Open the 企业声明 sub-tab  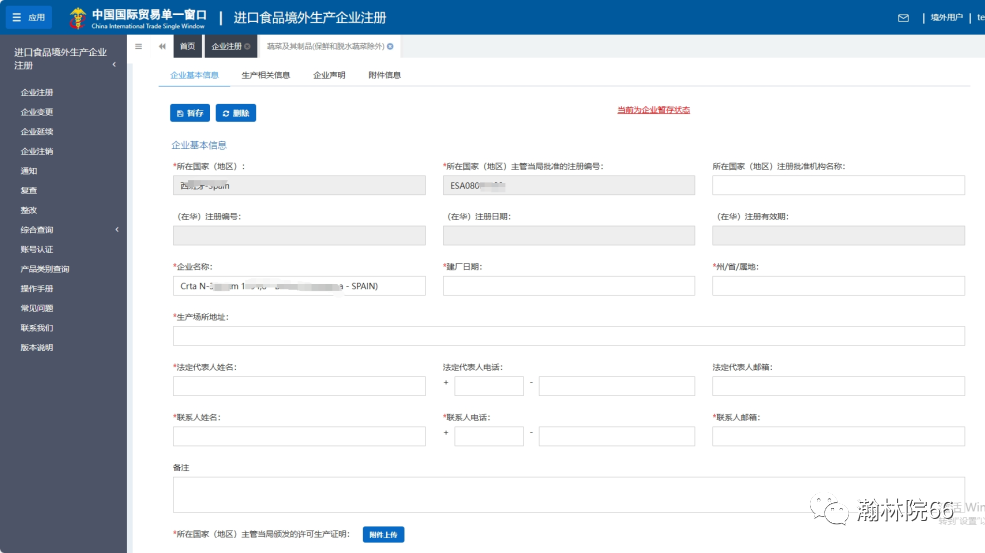(x=329, y=75)
